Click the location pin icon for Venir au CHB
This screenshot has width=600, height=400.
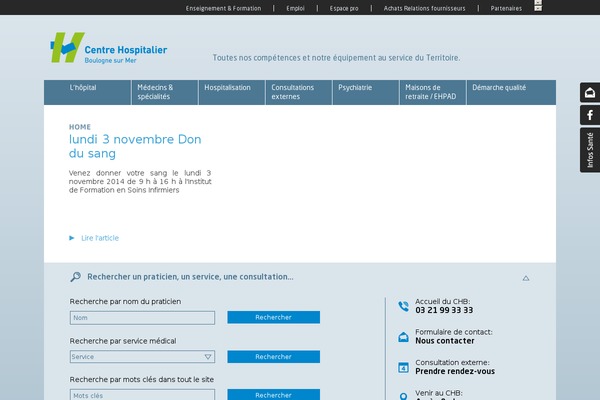click(403, 397)
